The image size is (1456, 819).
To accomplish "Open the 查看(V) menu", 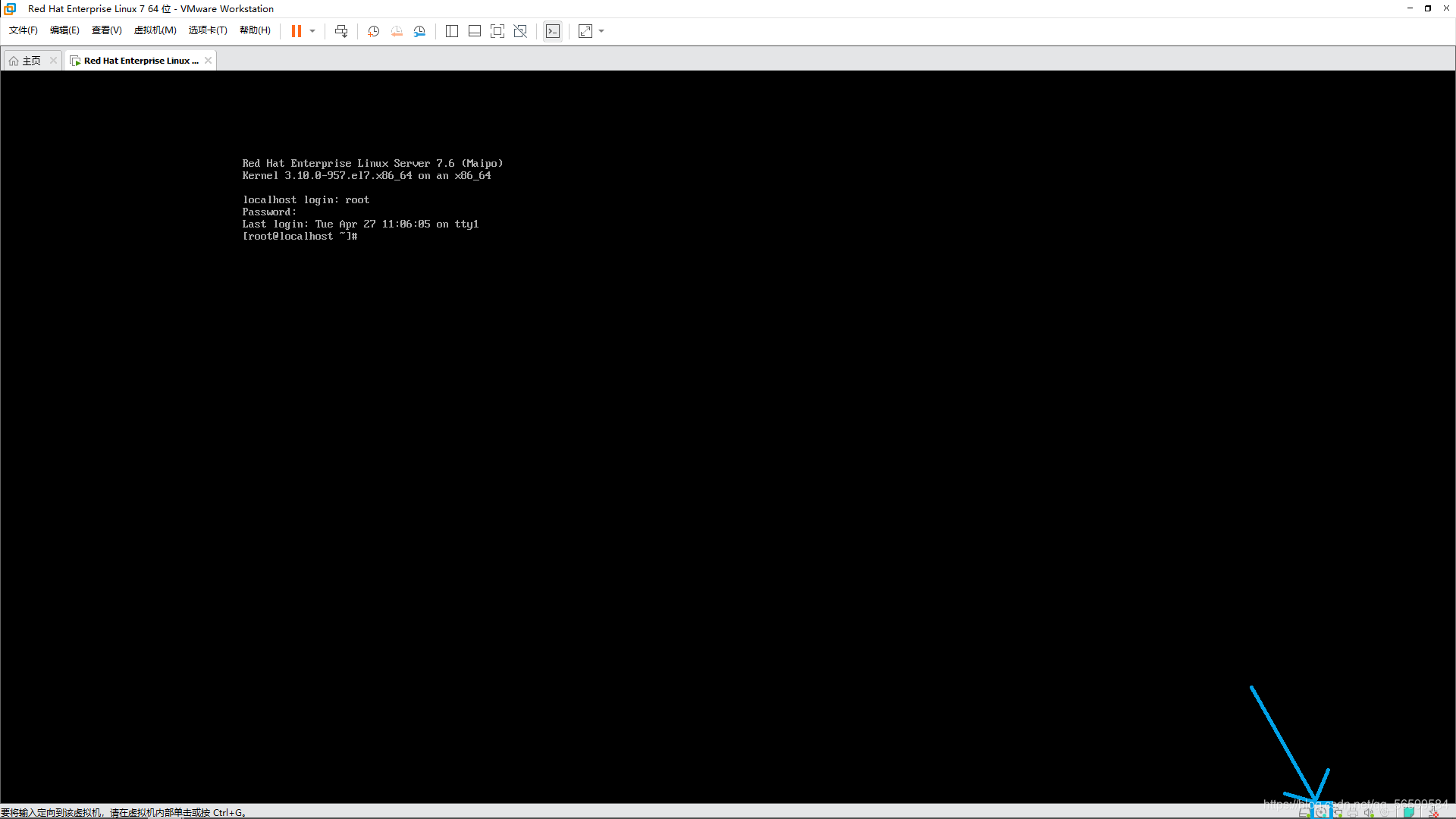I will [107, 30].
